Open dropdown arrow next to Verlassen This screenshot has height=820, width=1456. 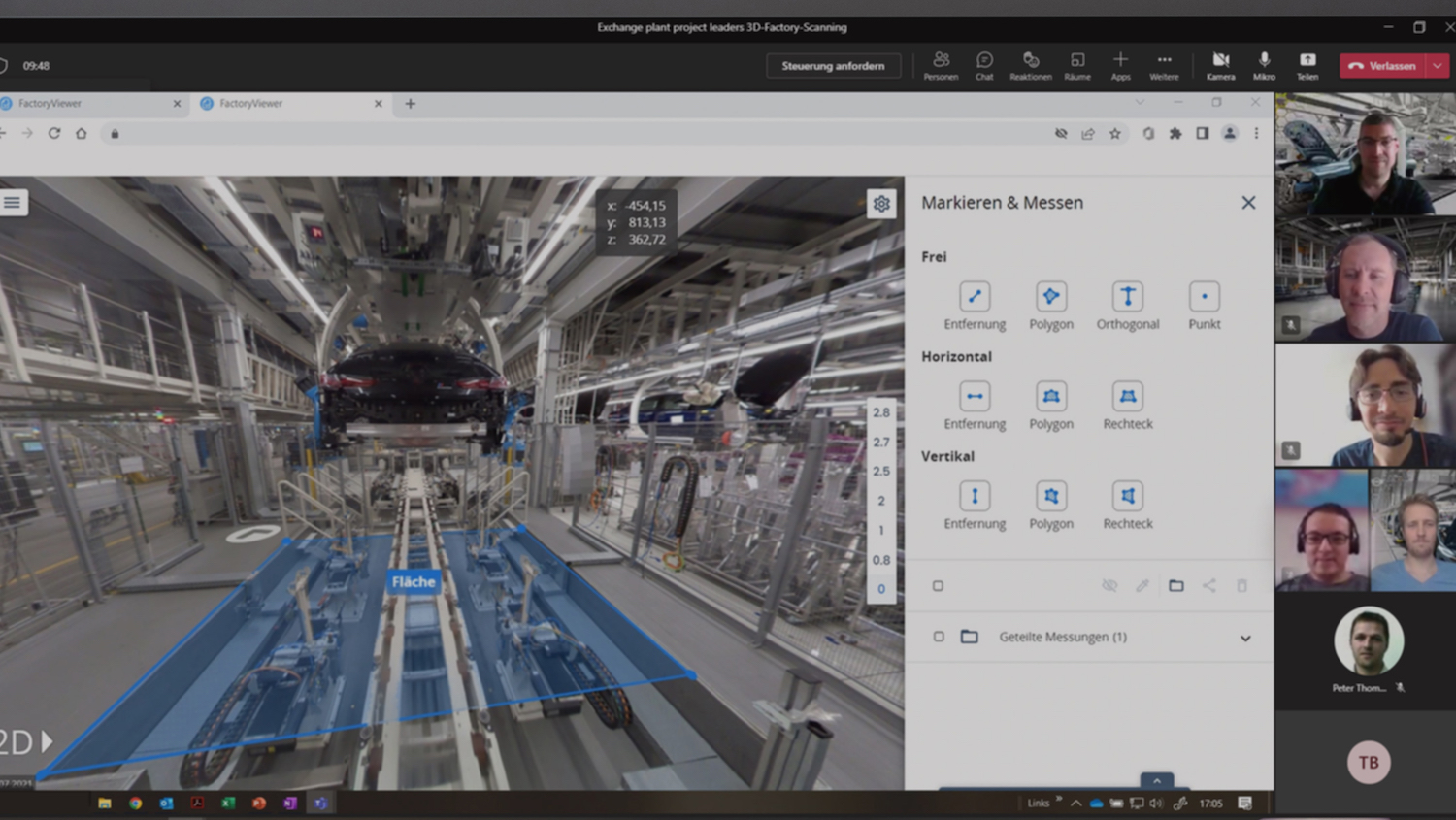[1438, 66]
